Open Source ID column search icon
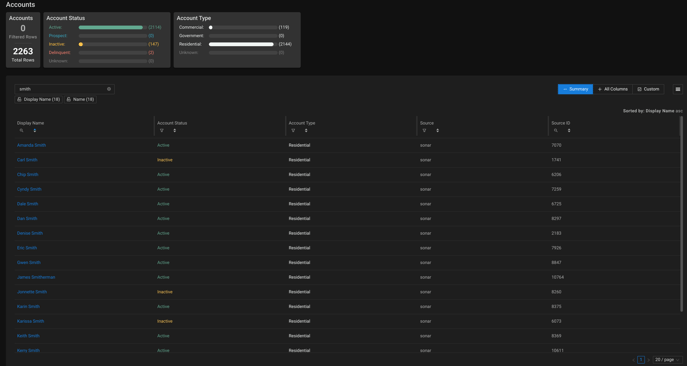Screen dimensions: 687x366 556,131
